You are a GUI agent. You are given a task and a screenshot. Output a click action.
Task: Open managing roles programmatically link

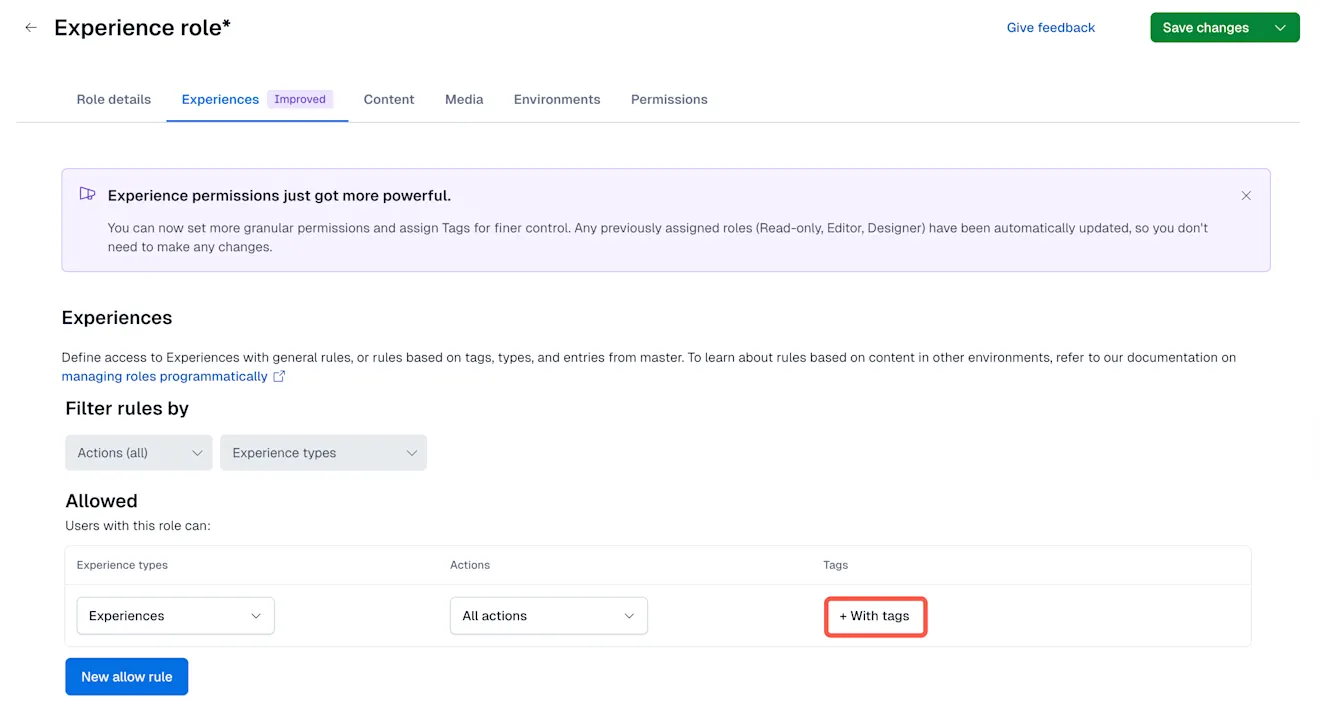click(165, 377)
